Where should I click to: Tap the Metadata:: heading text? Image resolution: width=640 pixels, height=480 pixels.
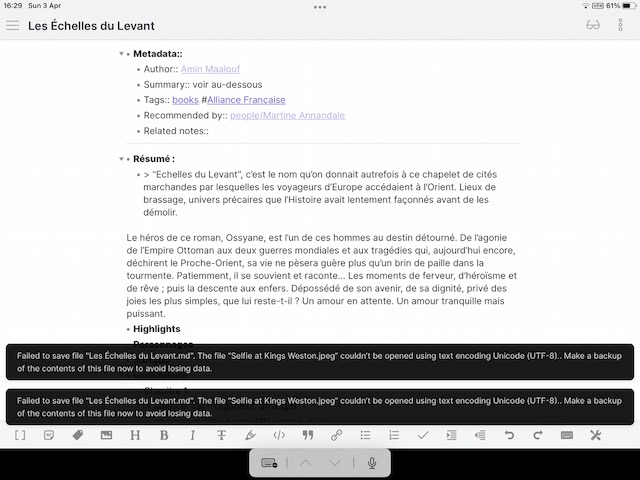tap(158, 54)
